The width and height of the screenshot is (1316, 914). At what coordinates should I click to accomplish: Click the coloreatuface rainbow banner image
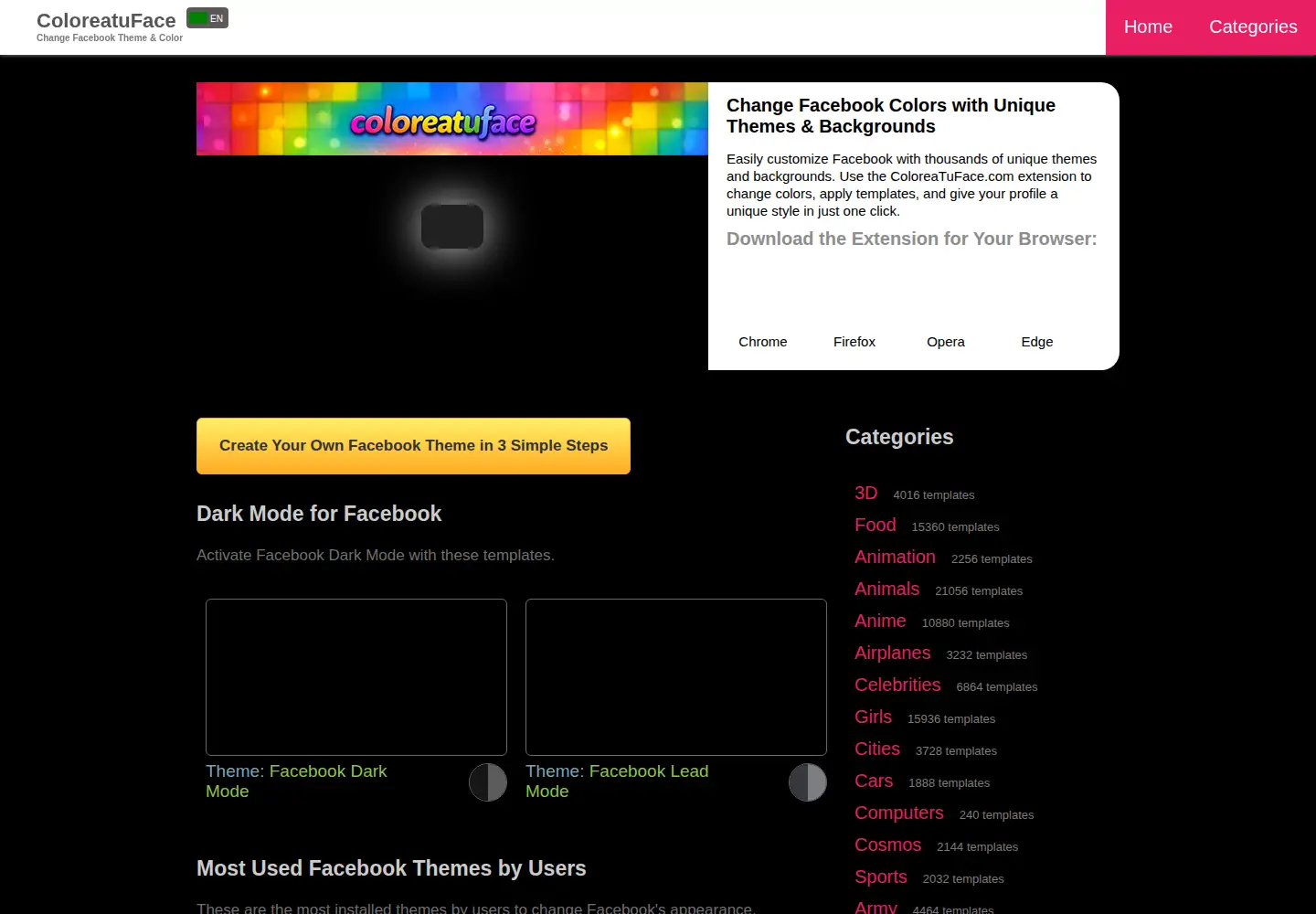[x=452, y=119]
